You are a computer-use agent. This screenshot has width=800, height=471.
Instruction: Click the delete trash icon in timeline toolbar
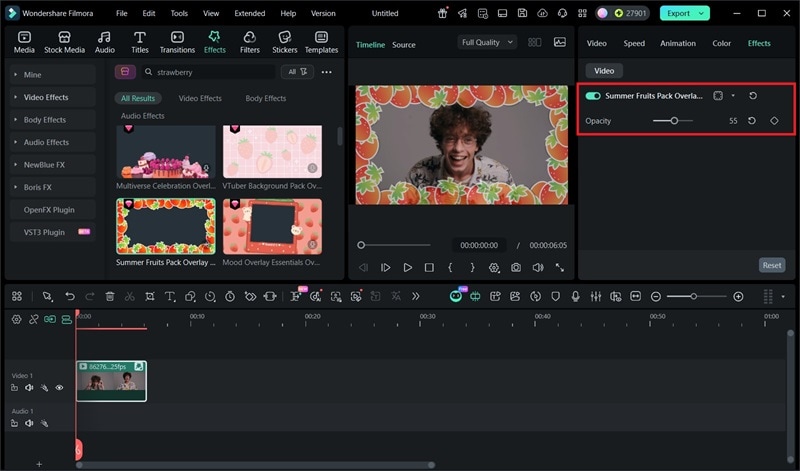110,297
